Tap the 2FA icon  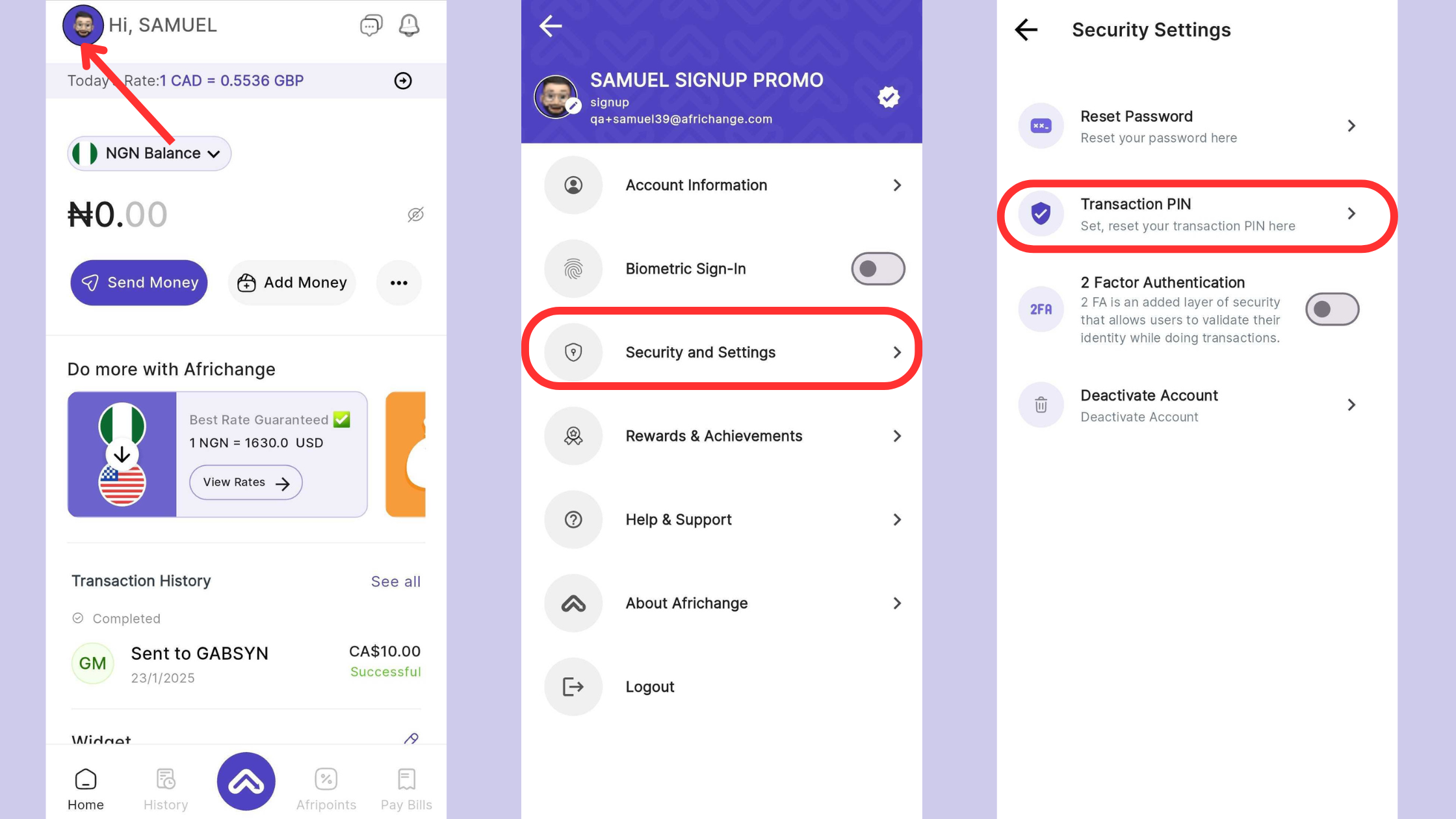1041,309
